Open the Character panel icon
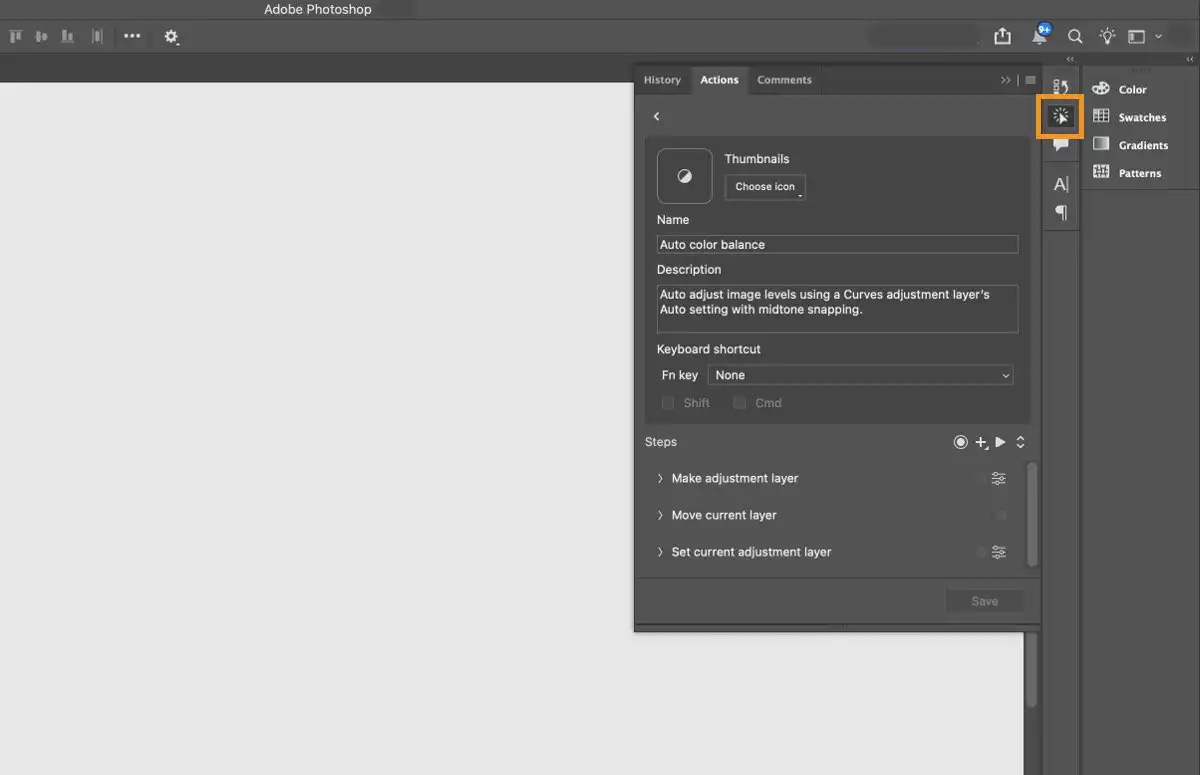This screenshot has width=1200, height=775. 1061,184
